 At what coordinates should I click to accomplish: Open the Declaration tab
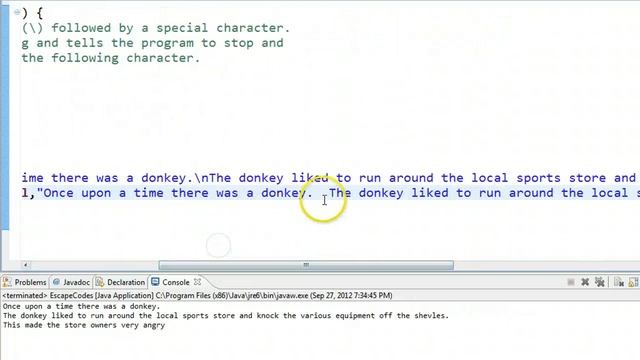click(x=120, y=282)
